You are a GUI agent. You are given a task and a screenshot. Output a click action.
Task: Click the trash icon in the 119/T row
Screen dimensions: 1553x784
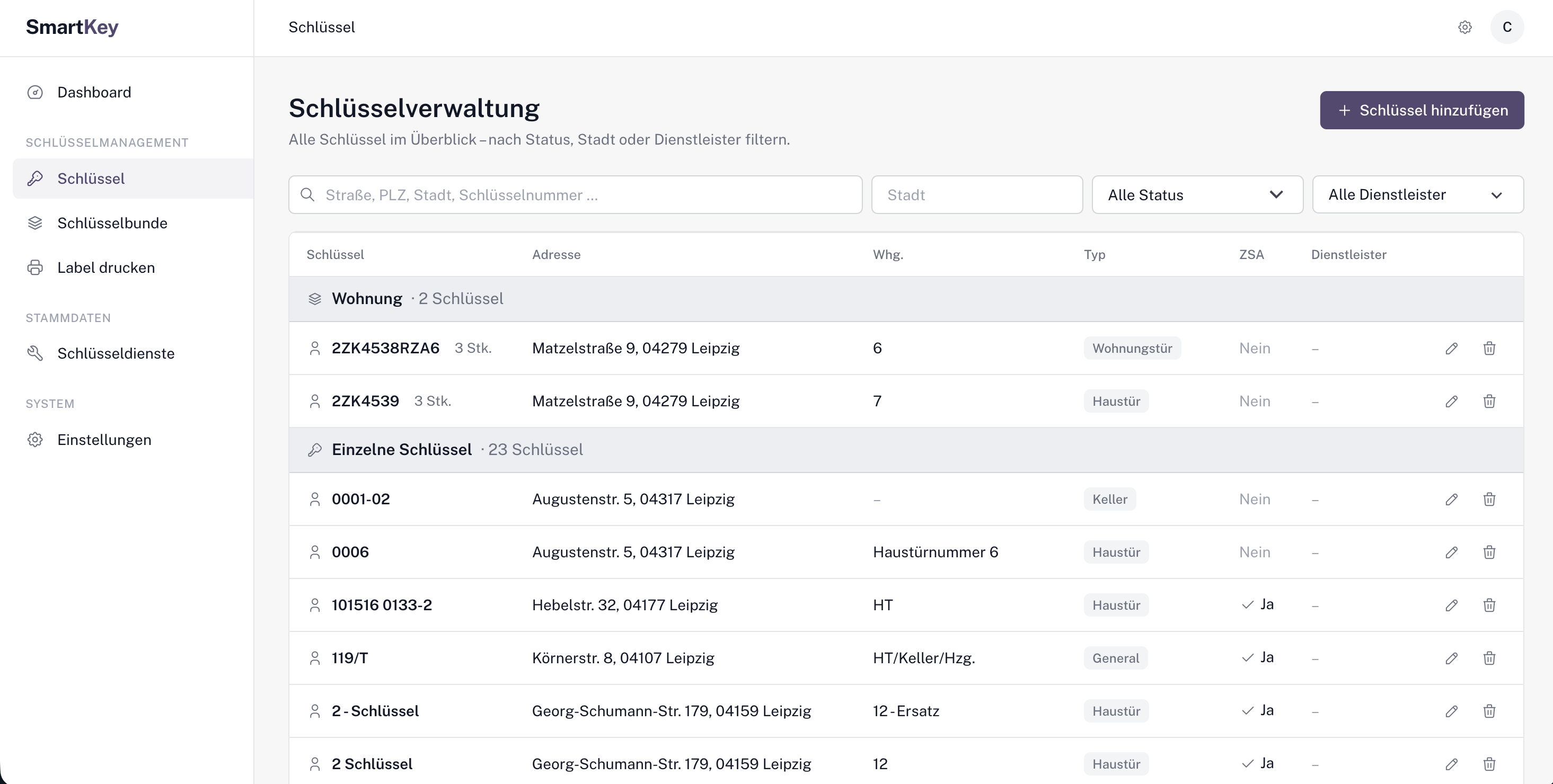[1488, 658]
